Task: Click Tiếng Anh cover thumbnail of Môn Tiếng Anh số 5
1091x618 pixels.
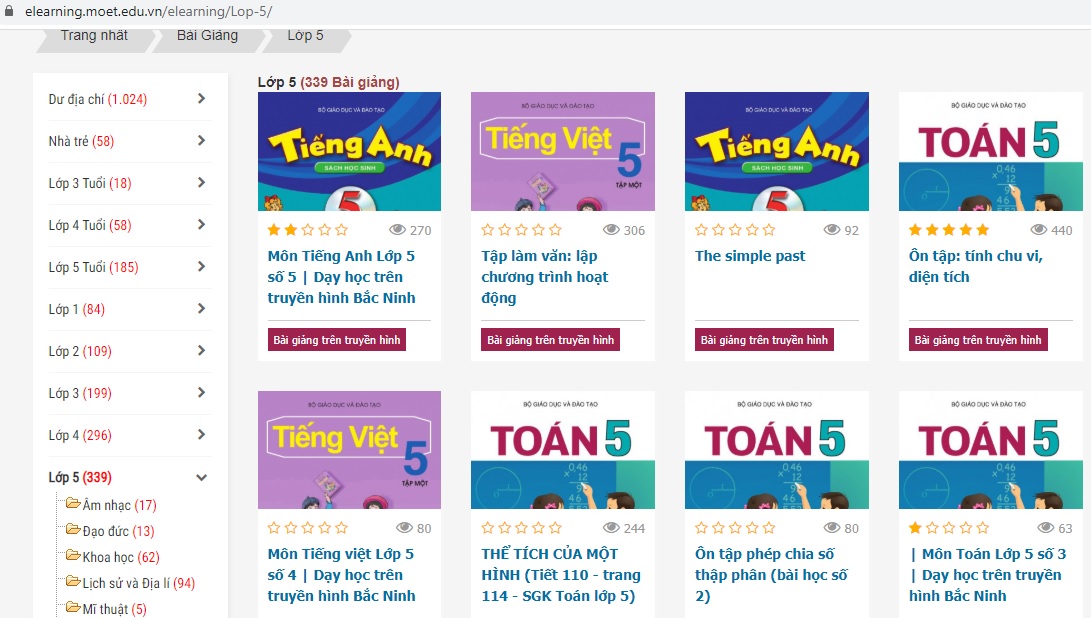Action: (349, 151)
